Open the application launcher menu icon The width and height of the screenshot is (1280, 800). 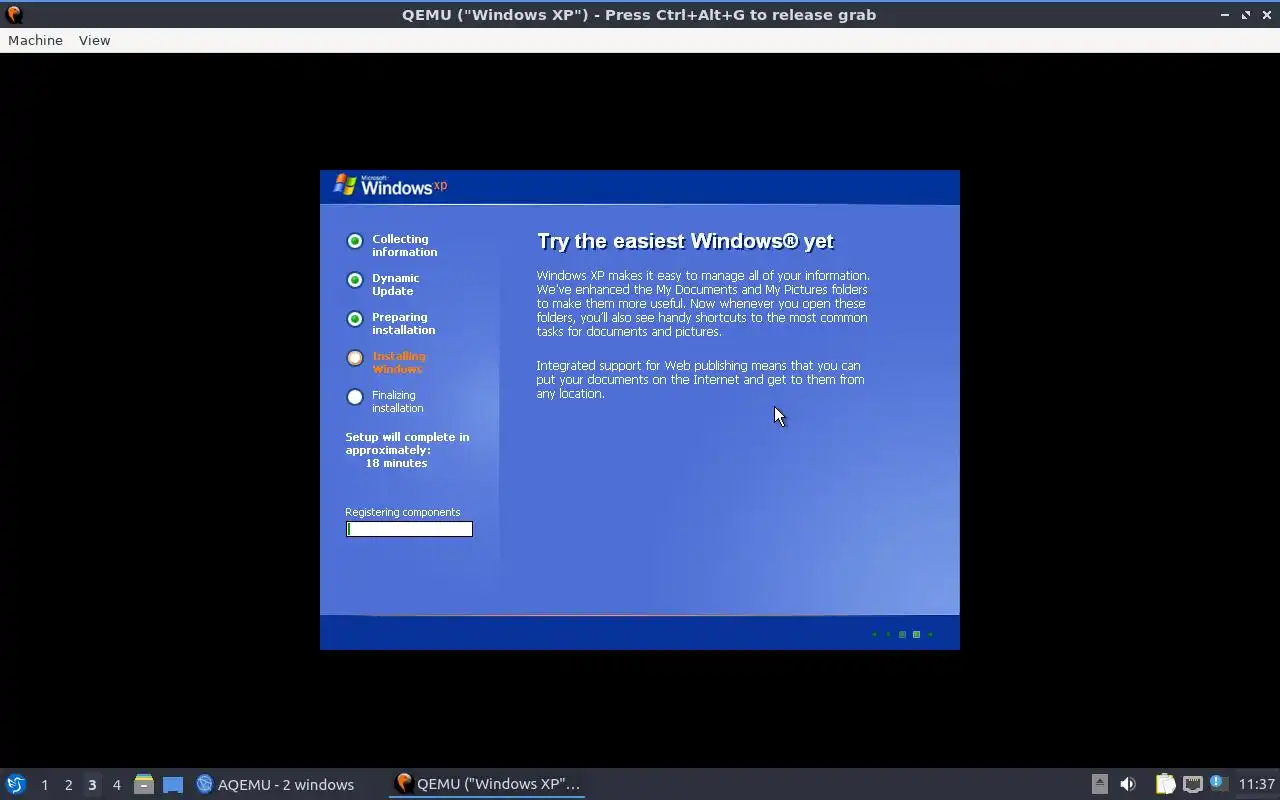[x=16, y=784]
